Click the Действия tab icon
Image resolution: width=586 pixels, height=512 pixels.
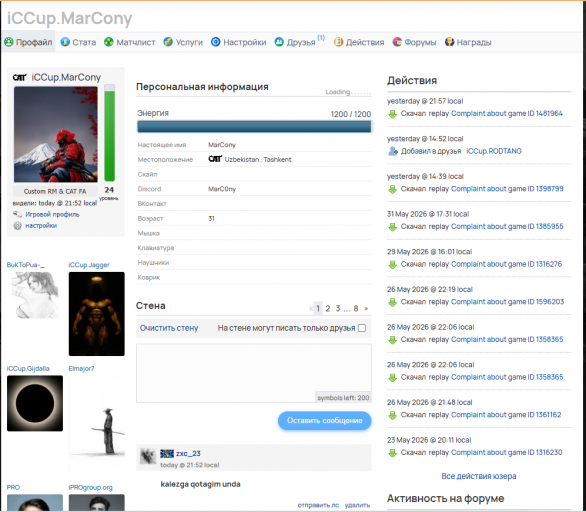click(x=338, y=42)
